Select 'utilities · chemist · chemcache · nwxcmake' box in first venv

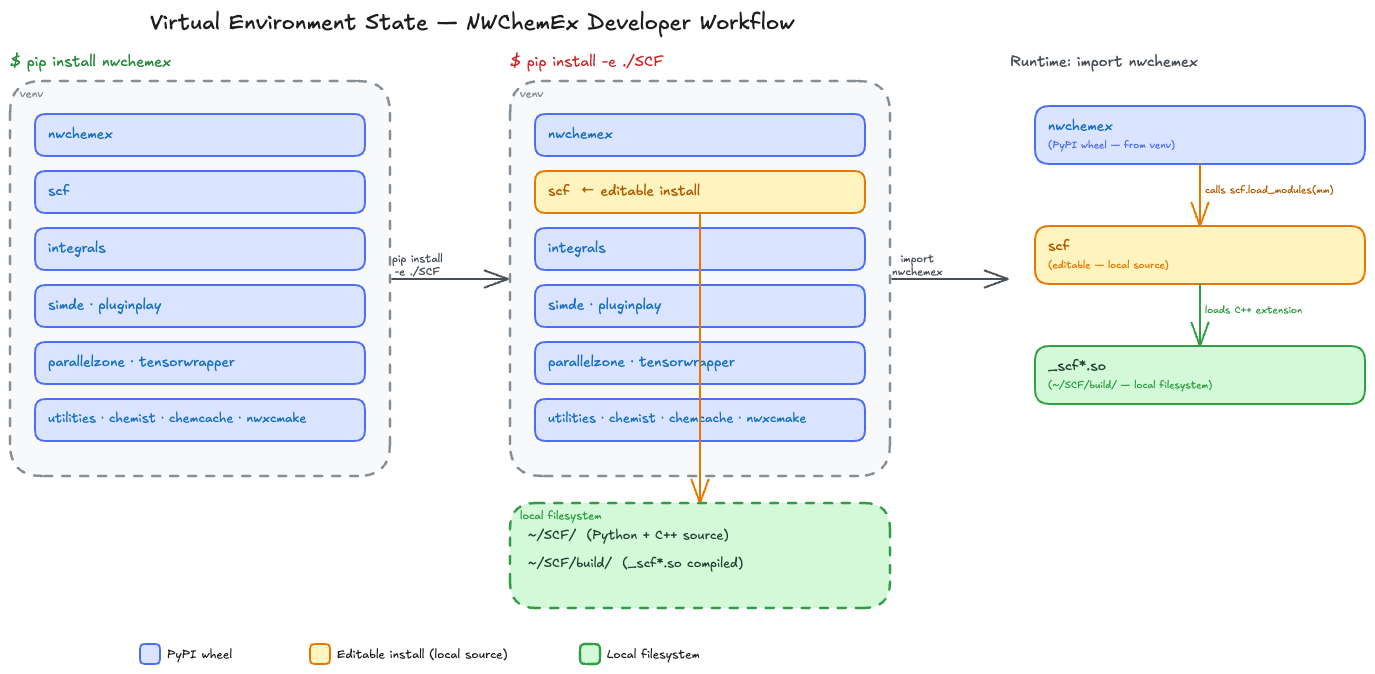[x=200, y=420]
